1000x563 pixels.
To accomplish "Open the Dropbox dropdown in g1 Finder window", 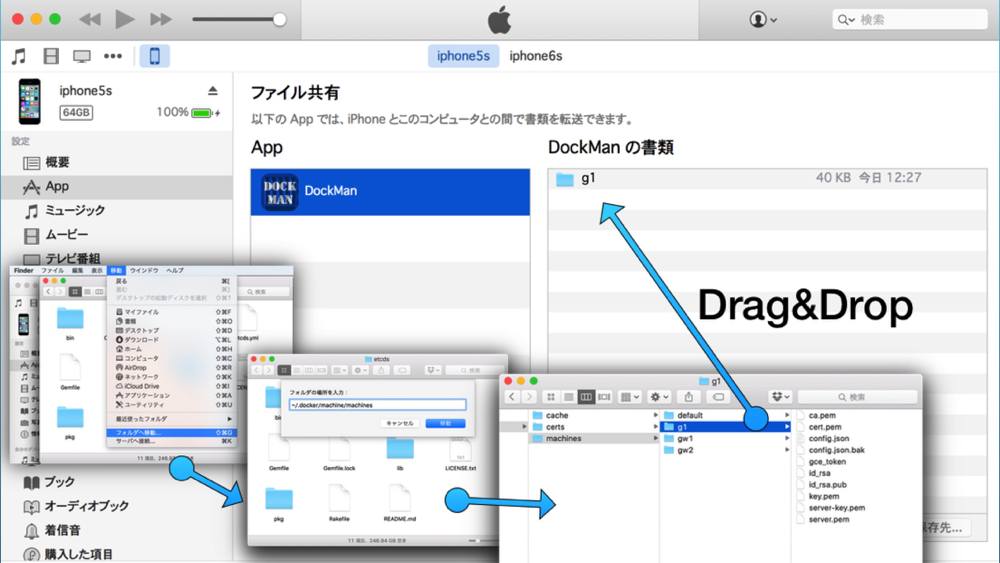I will click(x=780, y=397).
